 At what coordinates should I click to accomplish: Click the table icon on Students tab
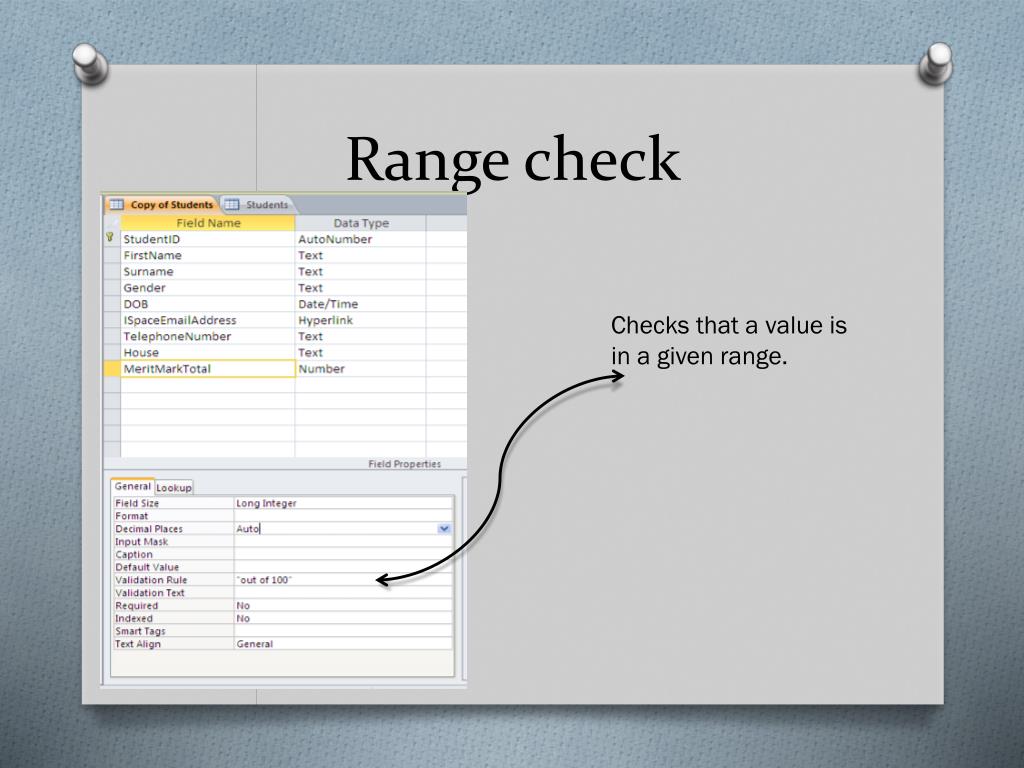pos(232,204)
